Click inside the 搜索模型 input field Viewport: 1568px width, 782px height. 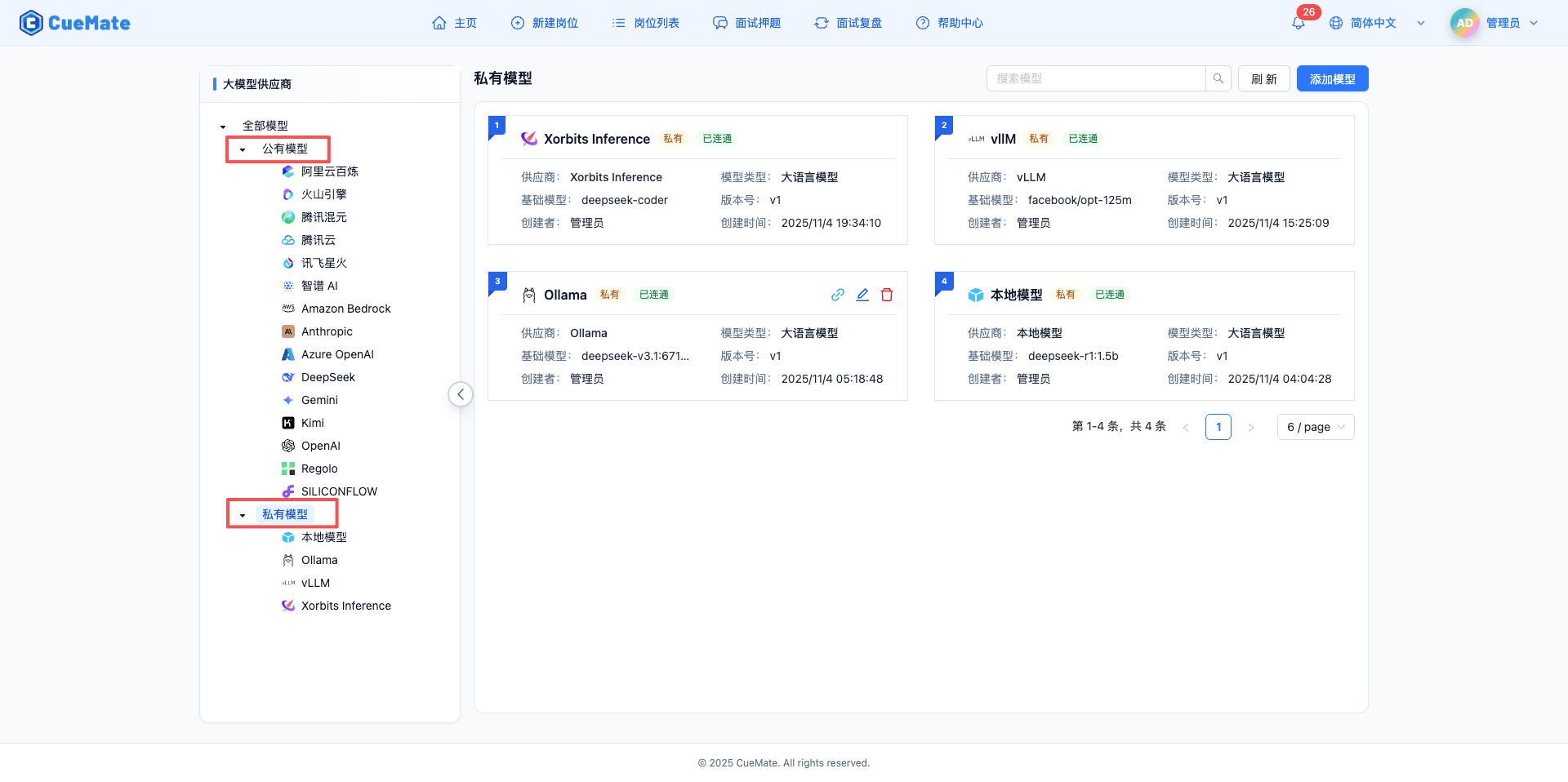[1094, 78]
